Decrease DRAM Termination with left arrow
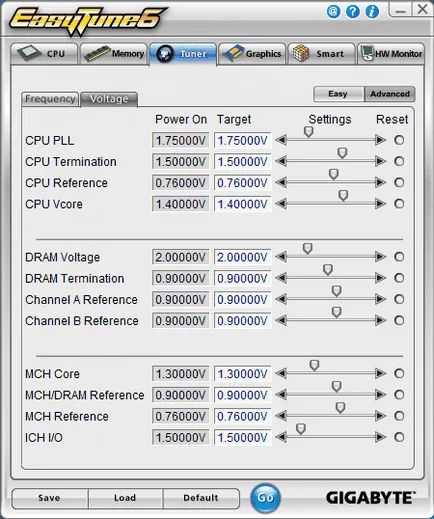 281,278
